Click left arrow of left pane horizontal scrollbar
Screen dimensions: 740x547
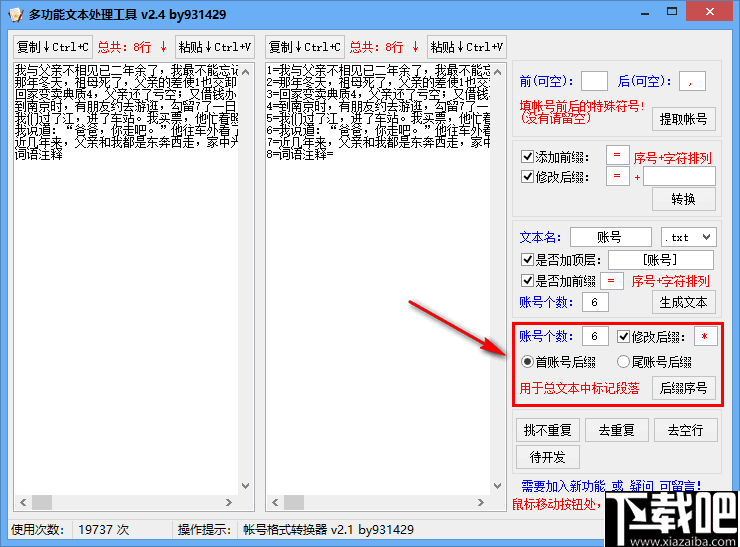[x=23, y=502]
